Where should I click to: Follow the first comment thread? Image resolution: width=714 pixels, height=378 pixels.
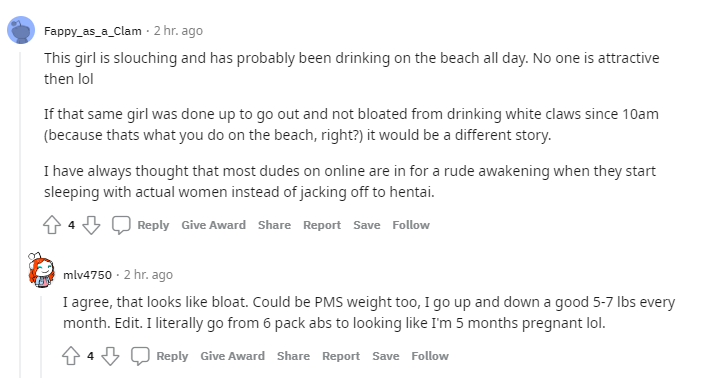(x=411, y=225)
